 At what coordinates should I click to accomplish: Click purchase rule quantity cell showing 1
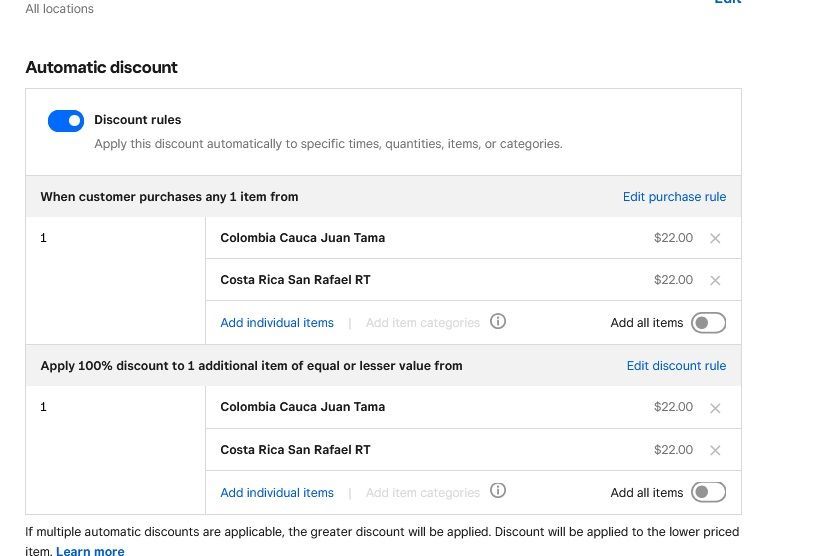(x=44, y=238)
